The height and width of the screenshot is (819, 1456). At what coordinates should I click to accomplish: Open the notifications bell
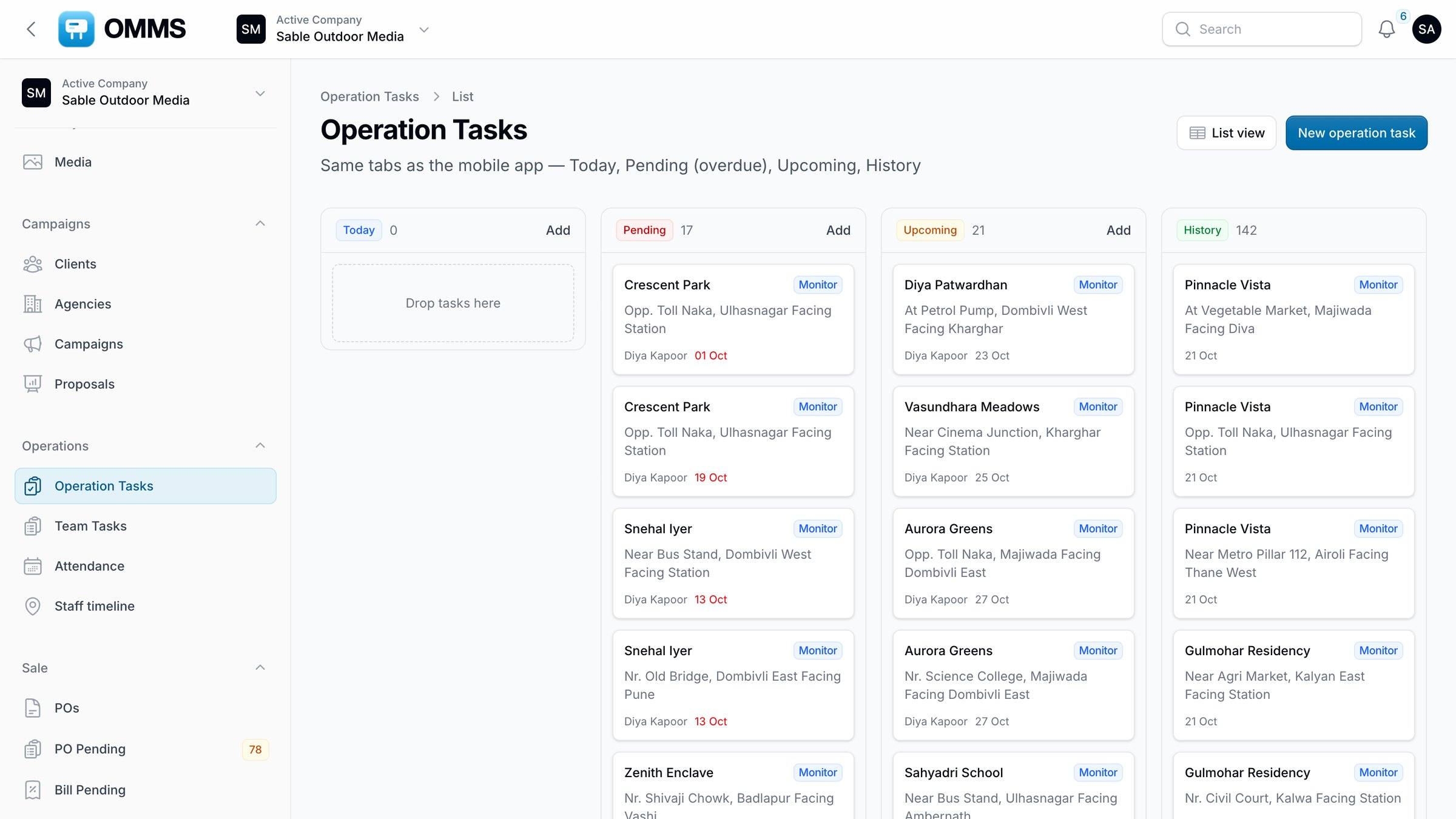tap(1386, 29)
